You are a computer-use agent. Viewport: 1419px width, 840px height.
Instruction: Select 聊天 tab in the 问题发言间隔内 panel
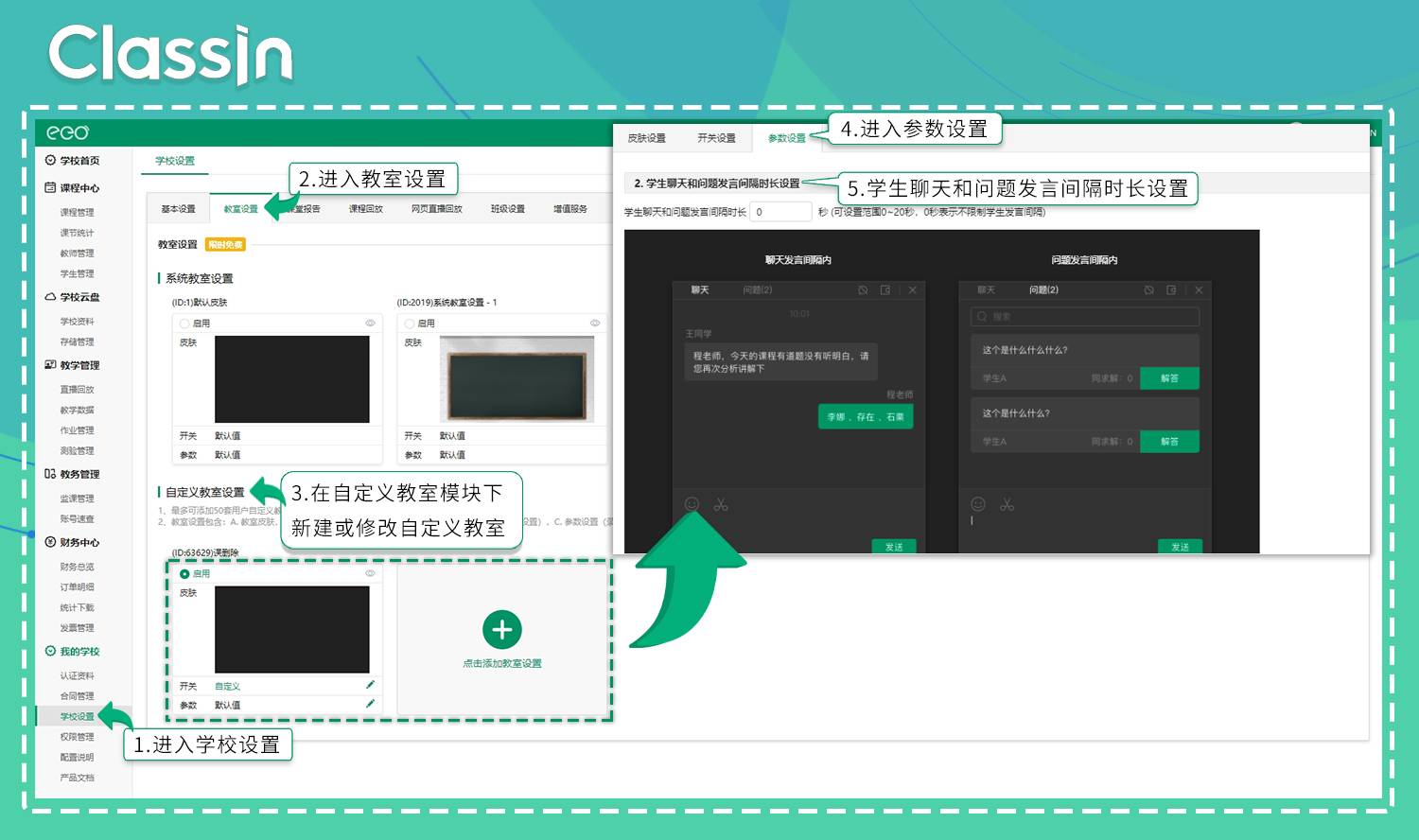986,290
